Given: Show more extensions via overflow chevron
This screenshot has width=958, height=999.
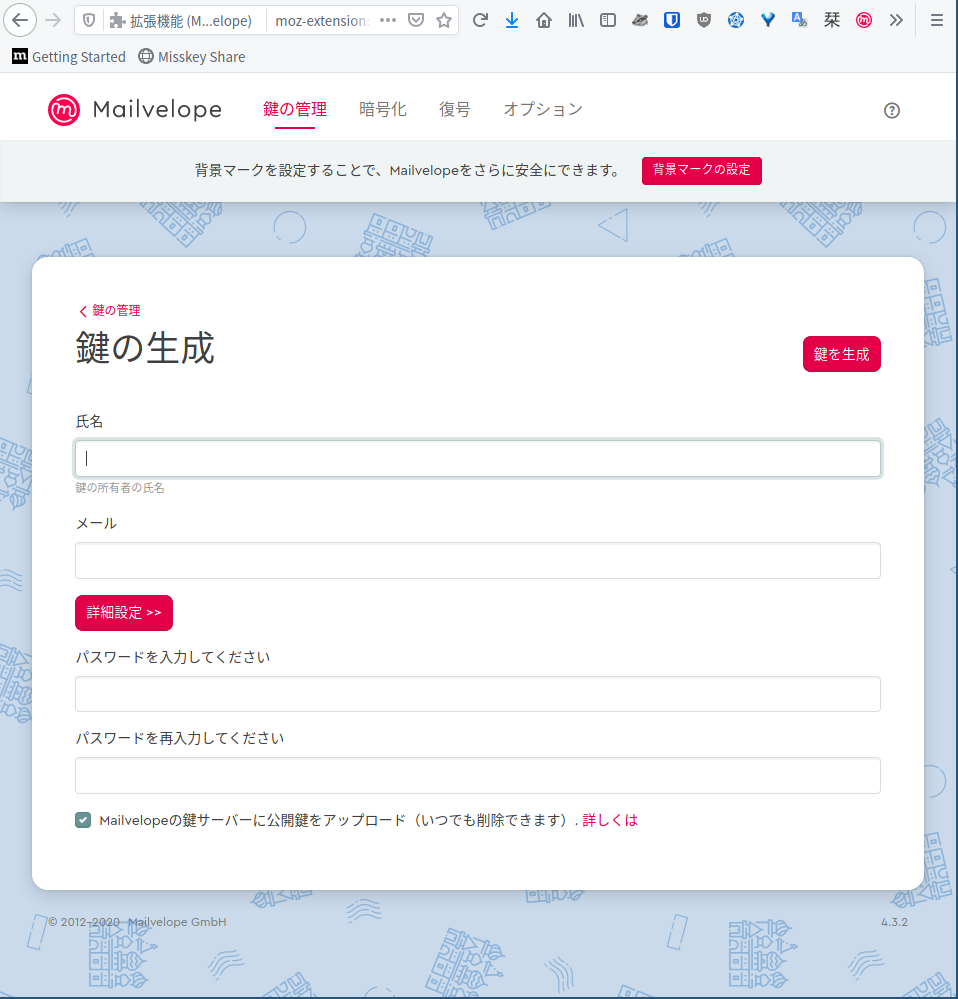Looking at the screenshot, I should (x=896, y=20).
